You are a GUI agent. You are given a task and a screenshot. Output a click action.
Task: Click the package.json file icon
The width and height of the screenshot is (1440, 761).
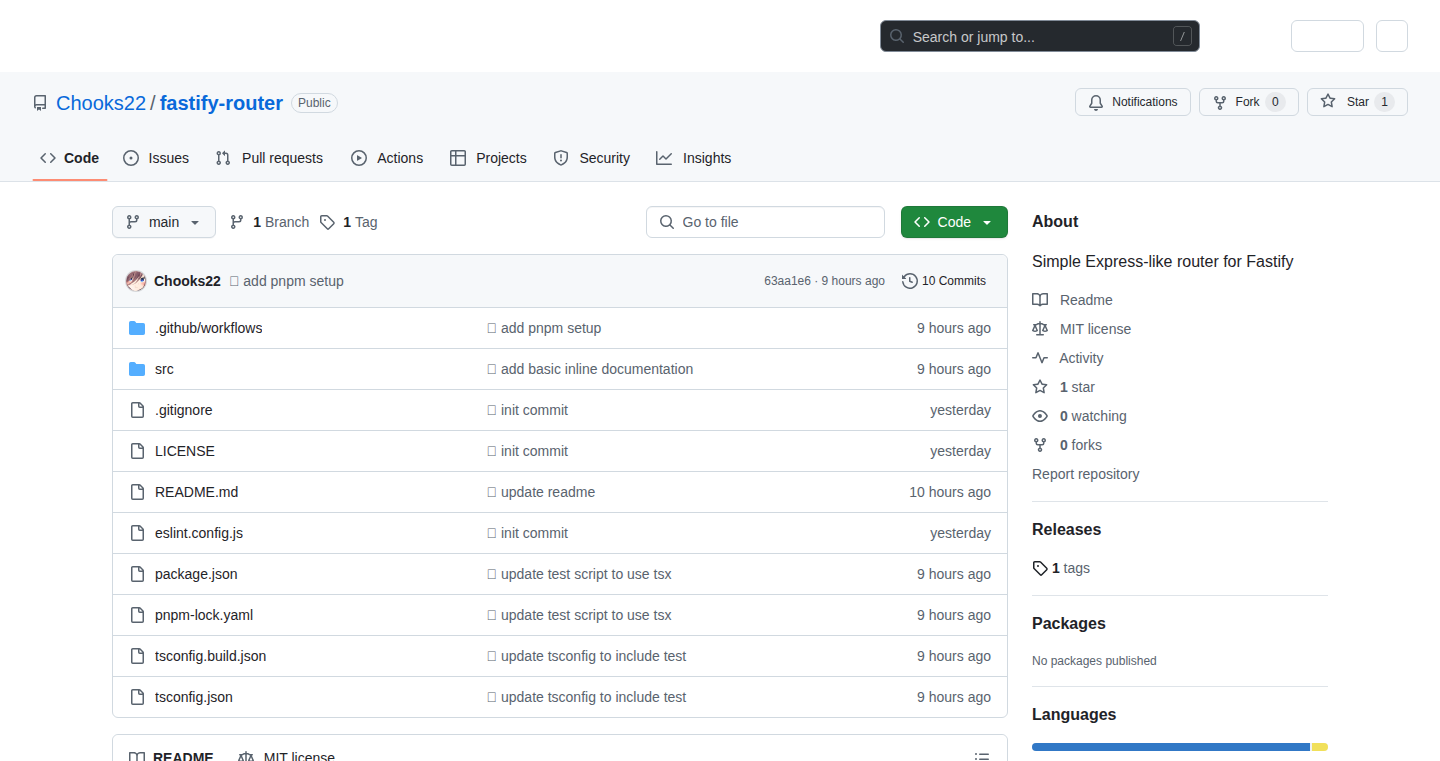pos(137,574)
